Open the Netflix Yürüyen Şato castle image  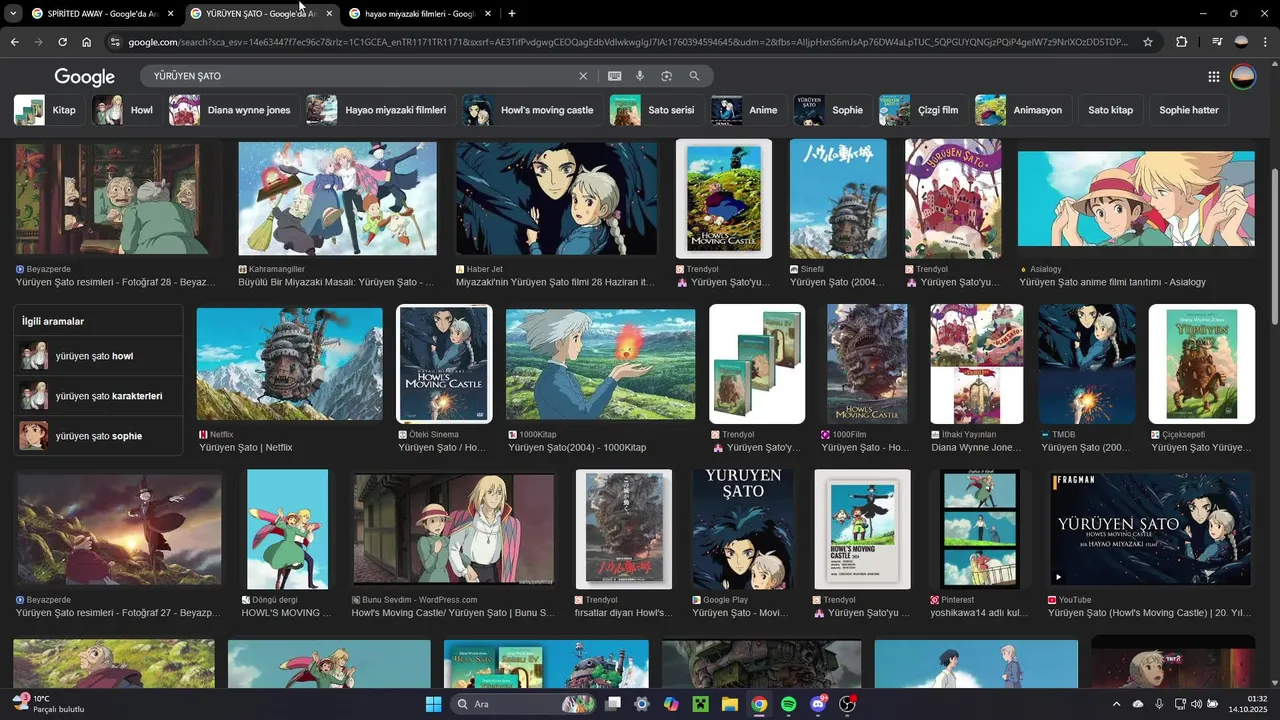(289, 364)
